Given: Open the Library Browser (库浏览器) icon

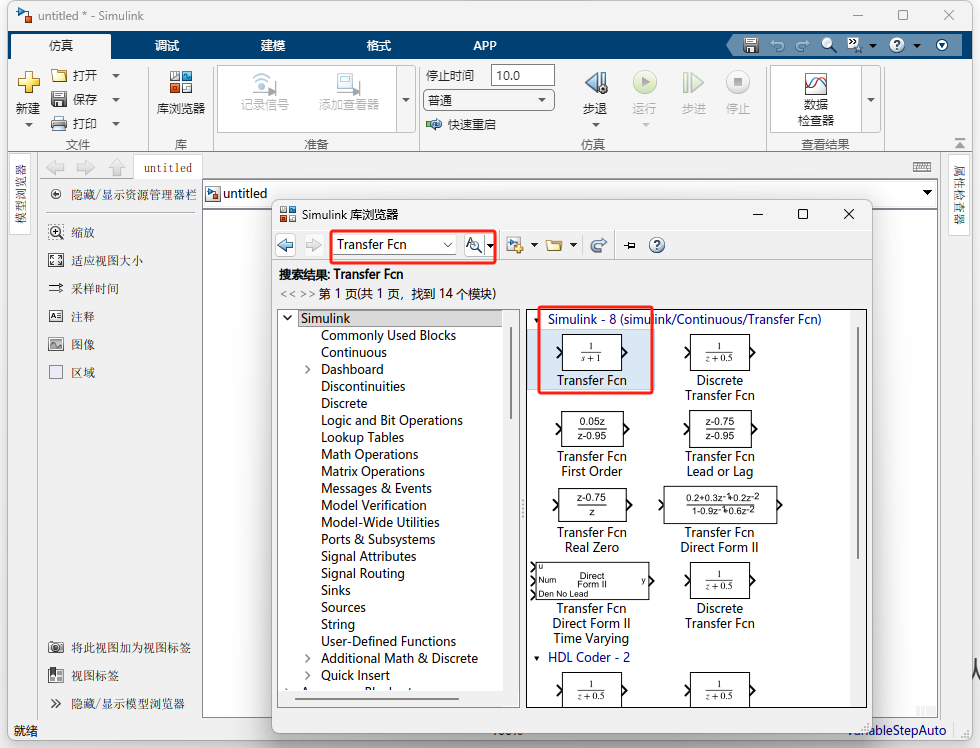Looking at the screenshot, I should pyautogui.click(x=181, y=82).
